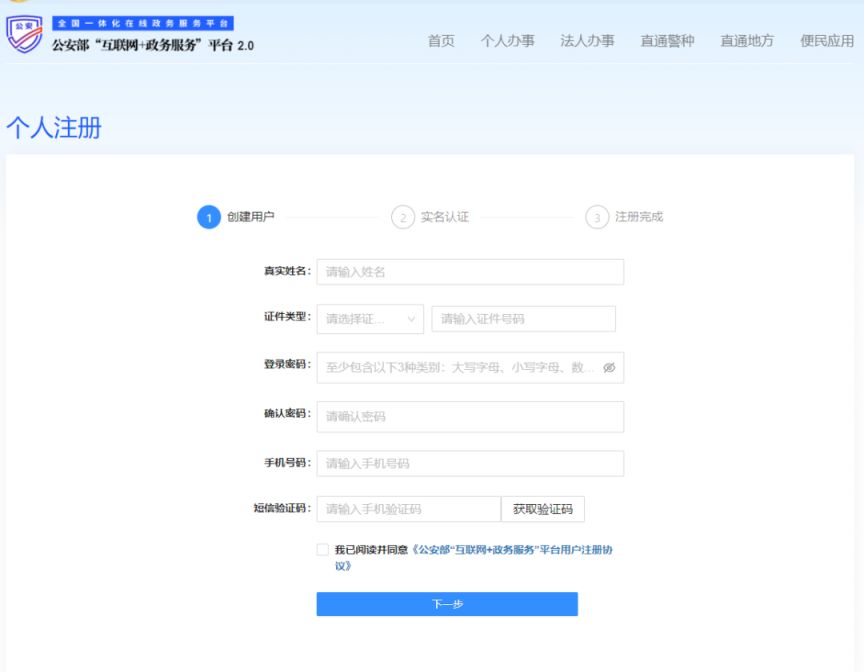The image size is (864, 672).
Task: Click the 手机号码 input field
Action: (470, 464)
